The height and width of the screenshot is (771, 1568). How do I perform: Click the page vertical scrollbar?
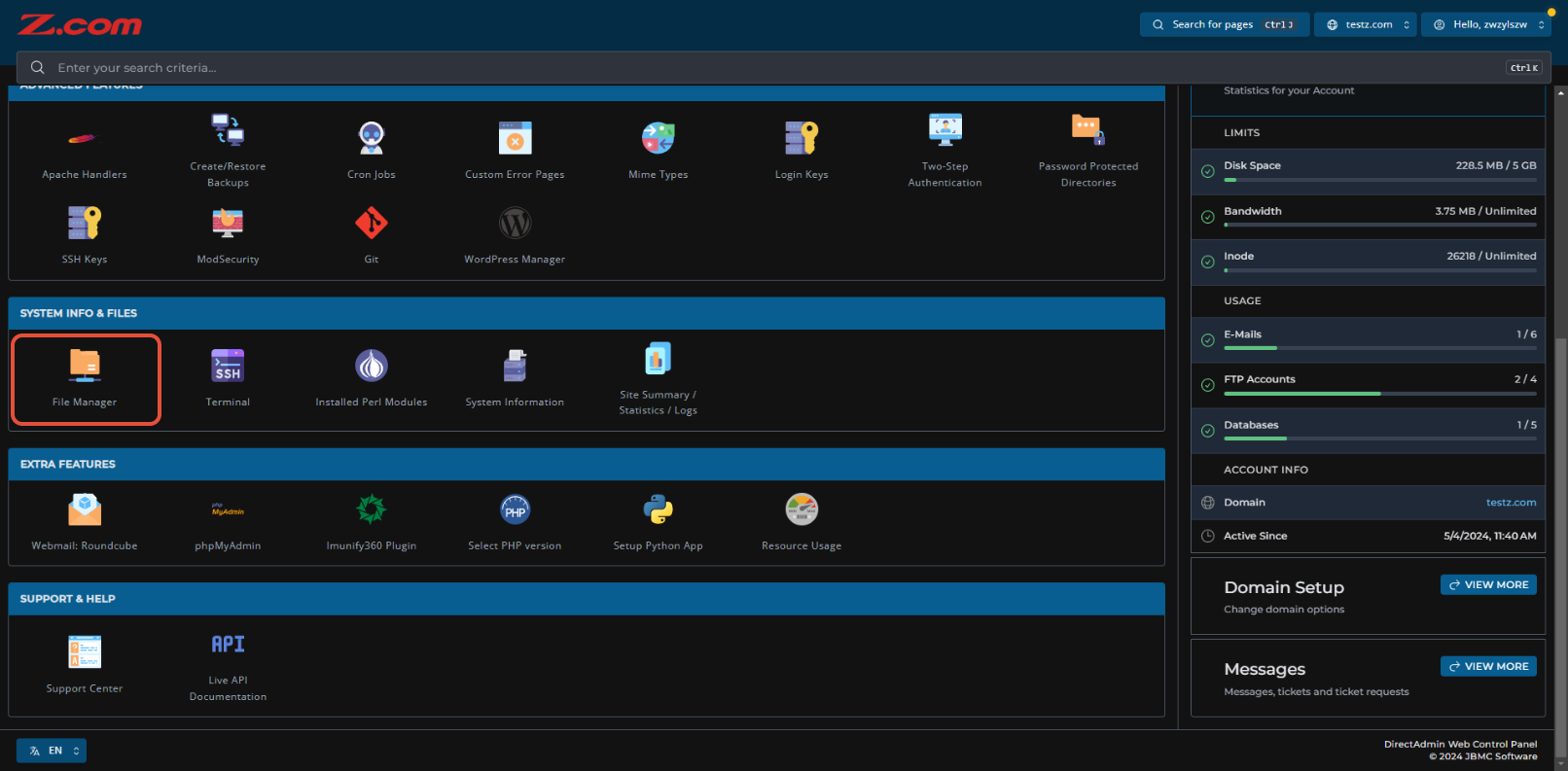[x=1560, y=544]
